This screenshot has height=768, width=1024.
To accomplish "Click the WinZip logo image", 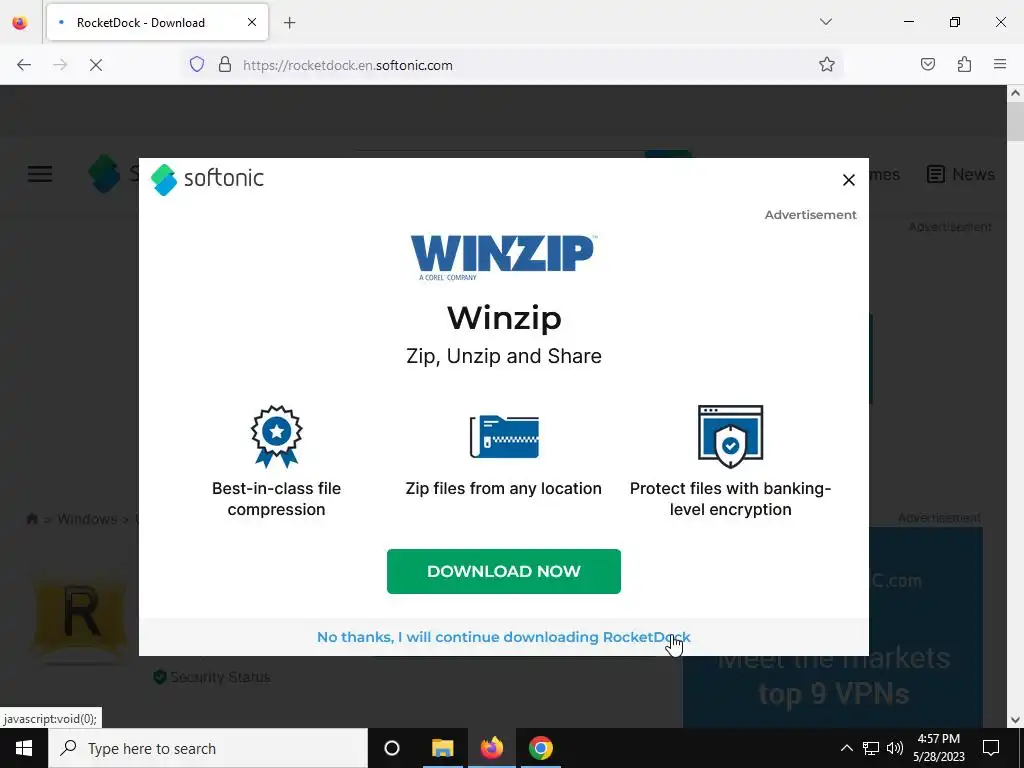I will 503,257.
